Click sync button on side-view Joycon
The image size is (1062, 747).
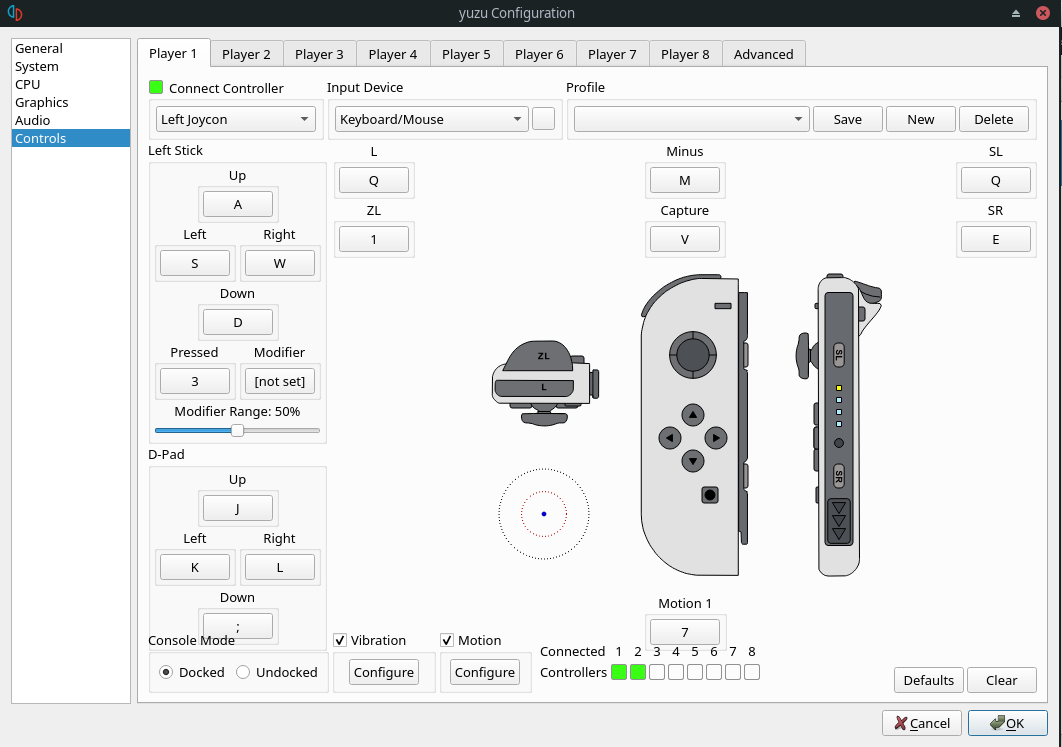click(838, 443)
